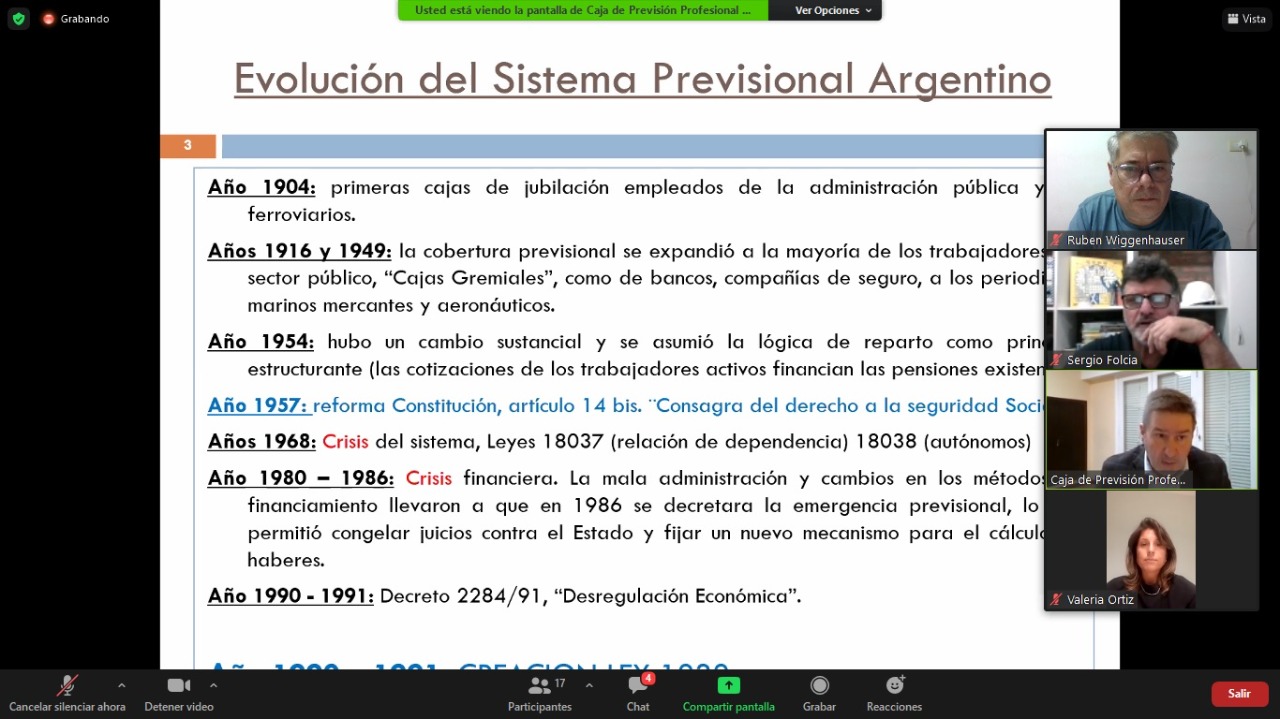Image resolution: width=1280 pixels, height=719 pixels.
Task: Select Sergio Folcia's video thumbnail
Action: 1151,310
